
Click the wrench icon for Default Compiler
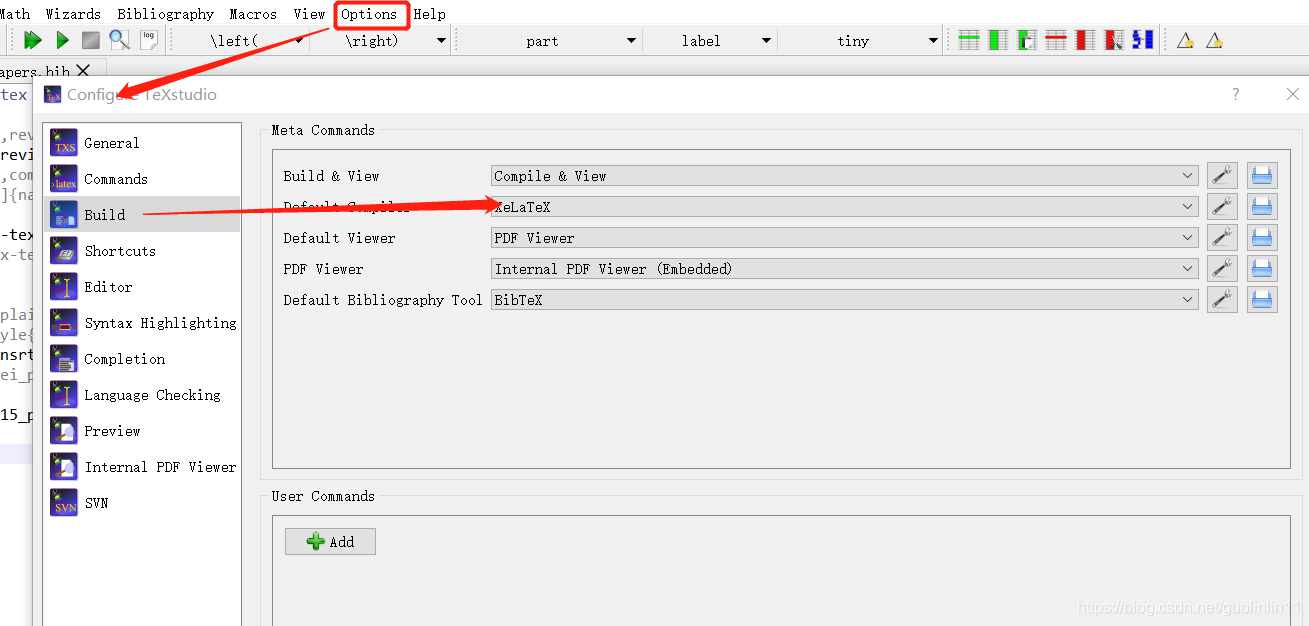tap(1222, 206)
